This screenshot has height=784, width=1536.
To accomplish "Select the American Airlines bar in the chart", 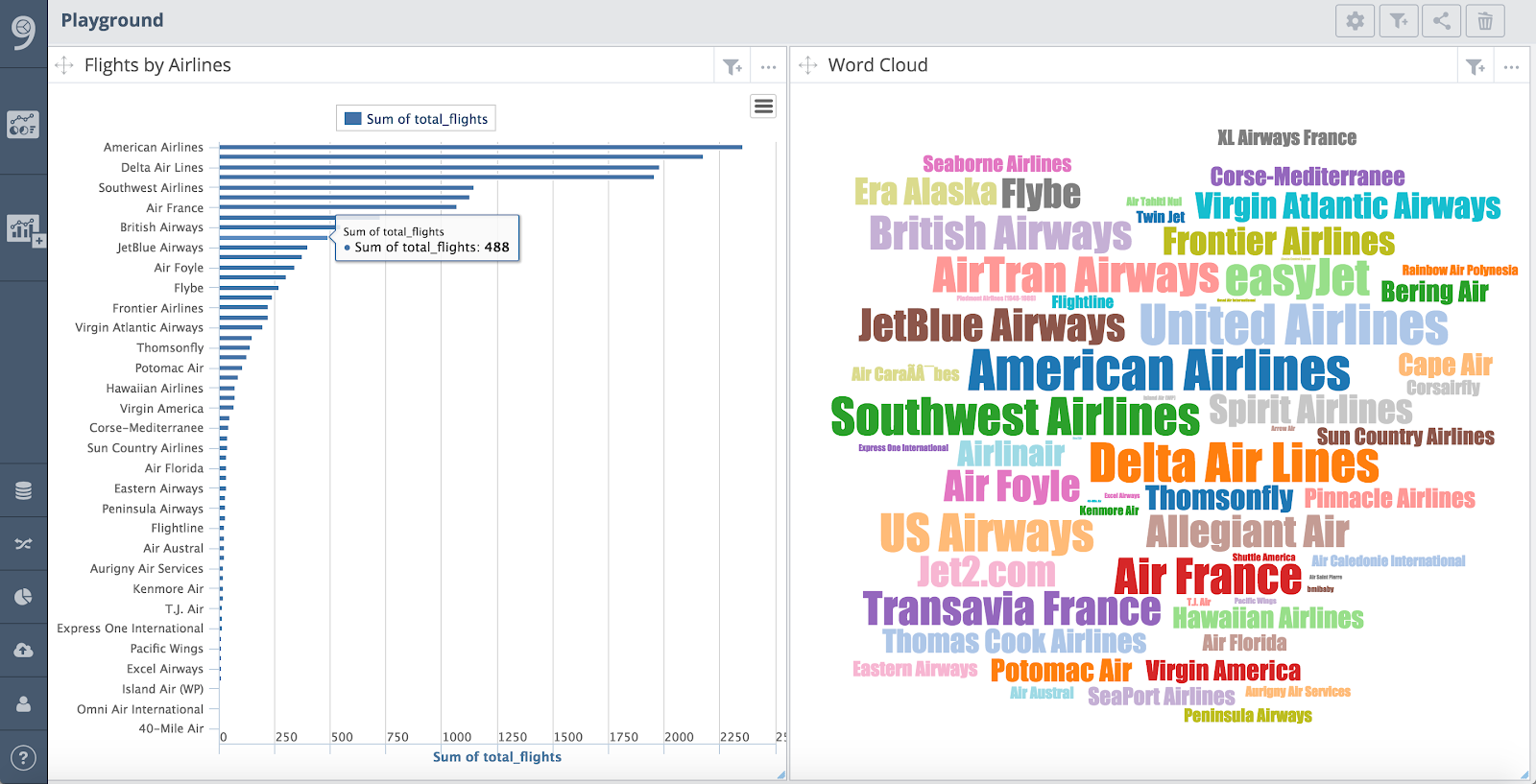I will coord(481,147).
